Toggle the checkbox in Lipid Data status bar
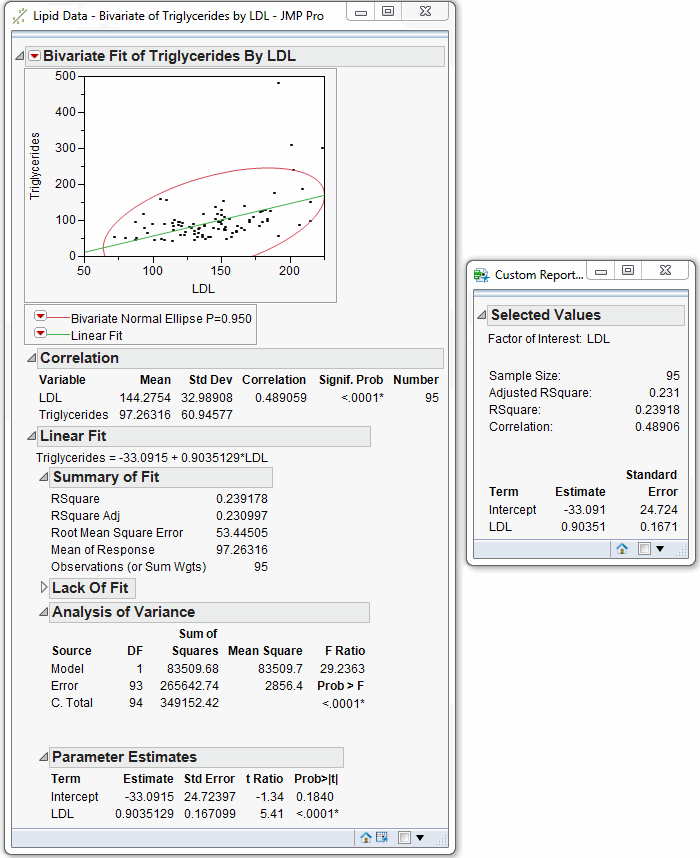This screenshot has width=700, height=858. click(403, 837)
